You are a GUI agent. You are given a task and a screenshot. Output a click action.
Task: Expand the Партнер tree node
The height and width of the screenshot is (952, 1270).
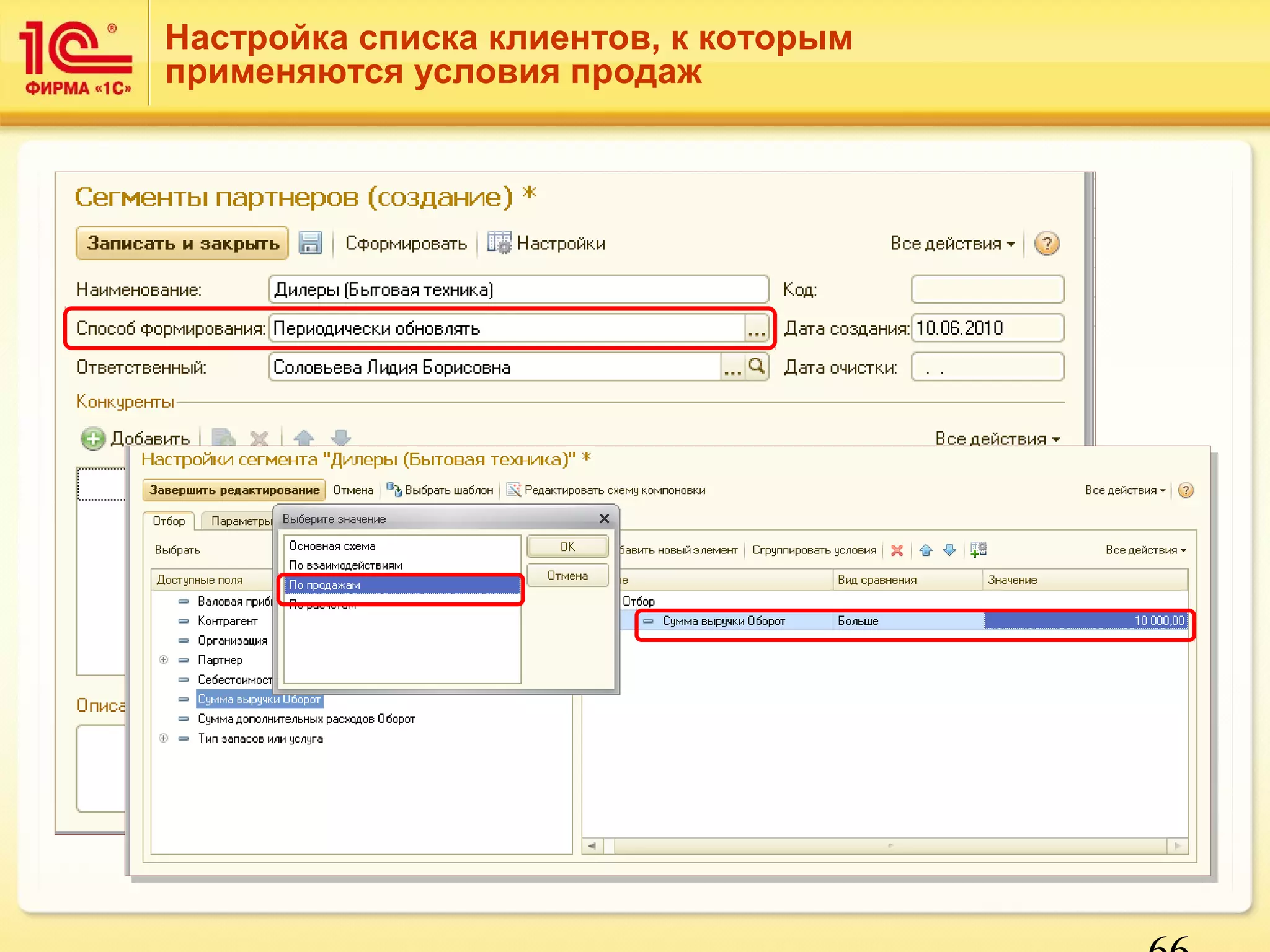164,660
